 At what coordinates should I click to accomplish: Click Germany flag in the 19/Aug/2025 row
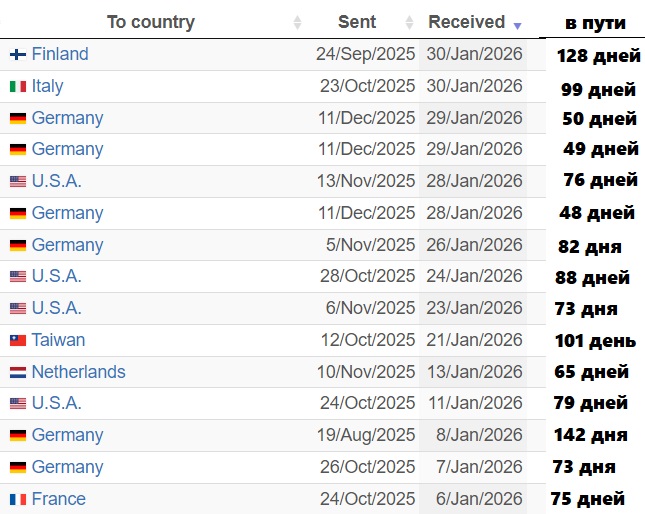pos(18,436)
